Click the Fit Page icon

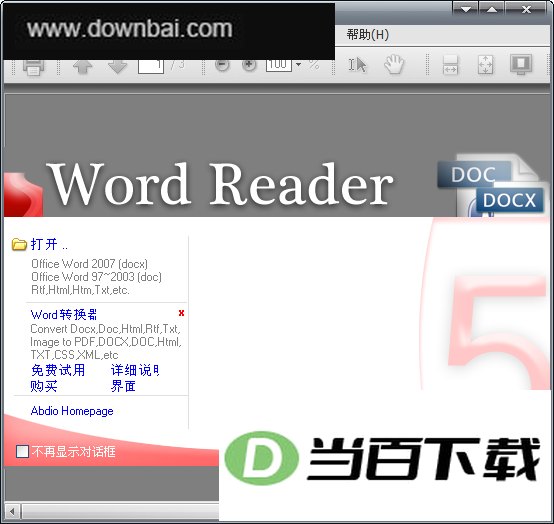[x=485, y=64]
